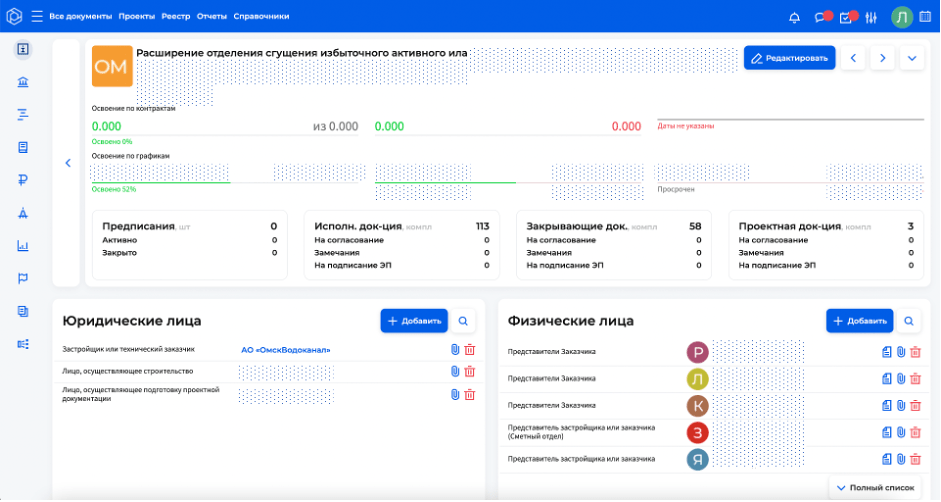The image size is (941, 502).
Task: Open the bar chart icon in sidebar
Action: tap(22, 246)
